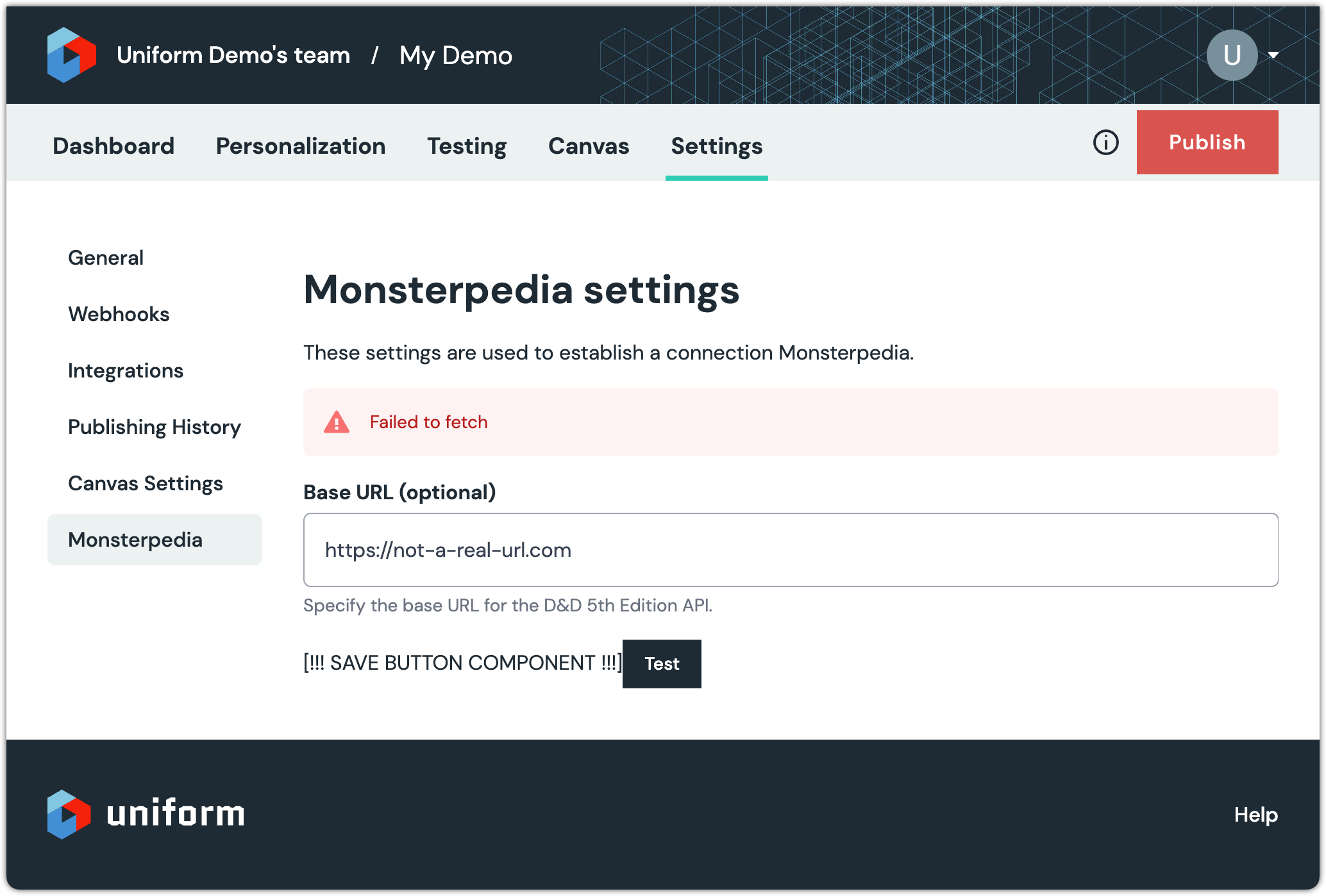This screenshot has width=1326, height=896.
Task: Select the Settings tab
Action: tap(716, 146)
